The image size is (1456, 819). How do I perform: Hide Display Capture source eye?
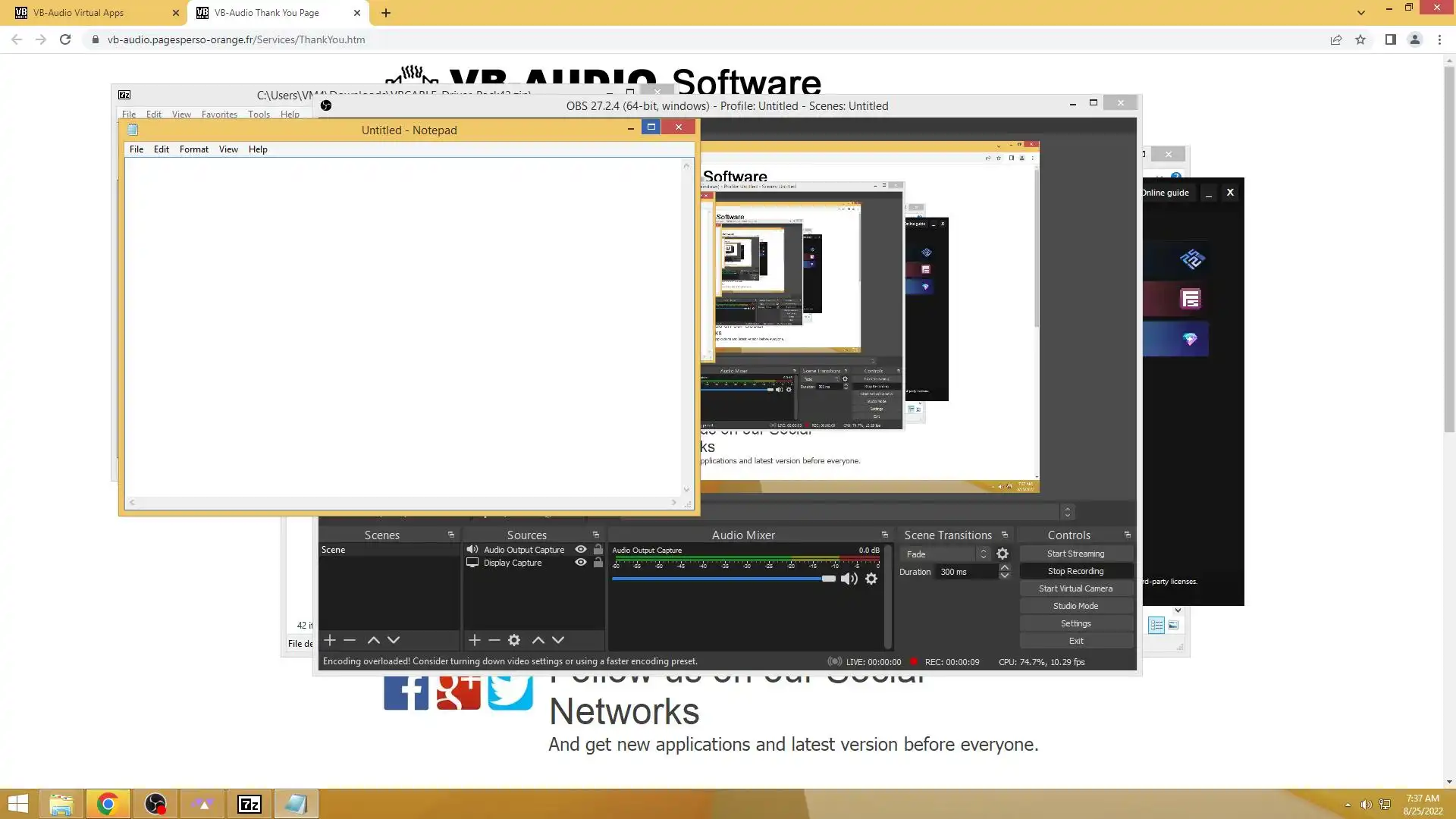click(581, 563)
